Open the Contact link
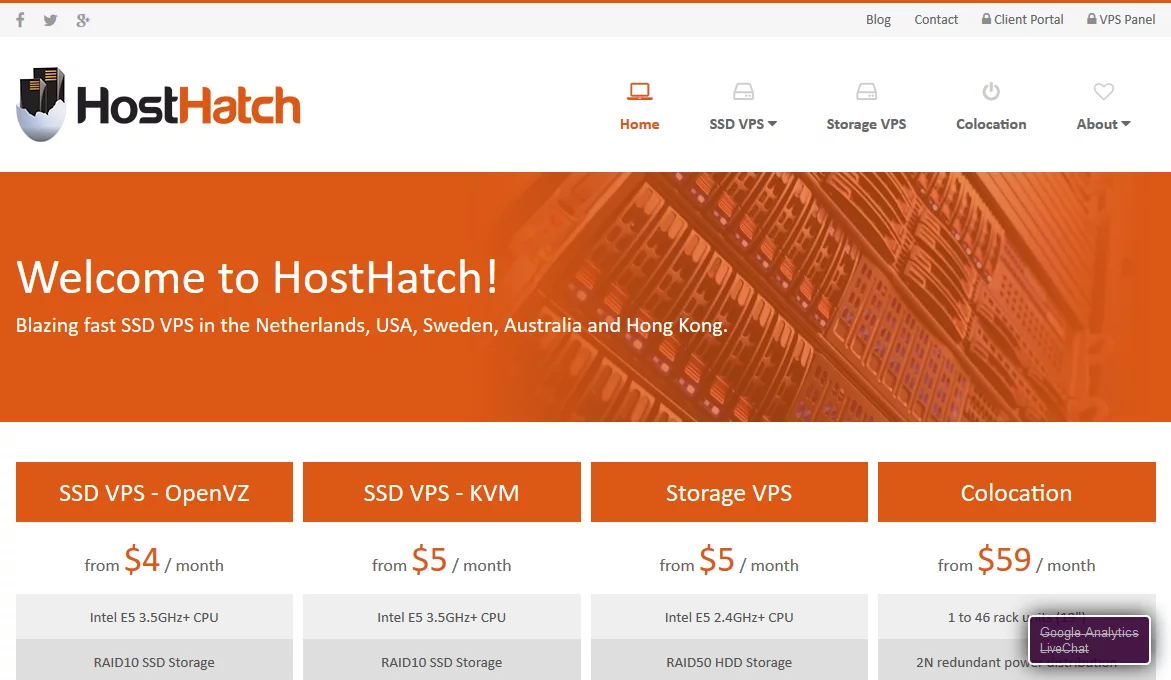Screen dimensions: 1171x680 [x=936, y=19]
